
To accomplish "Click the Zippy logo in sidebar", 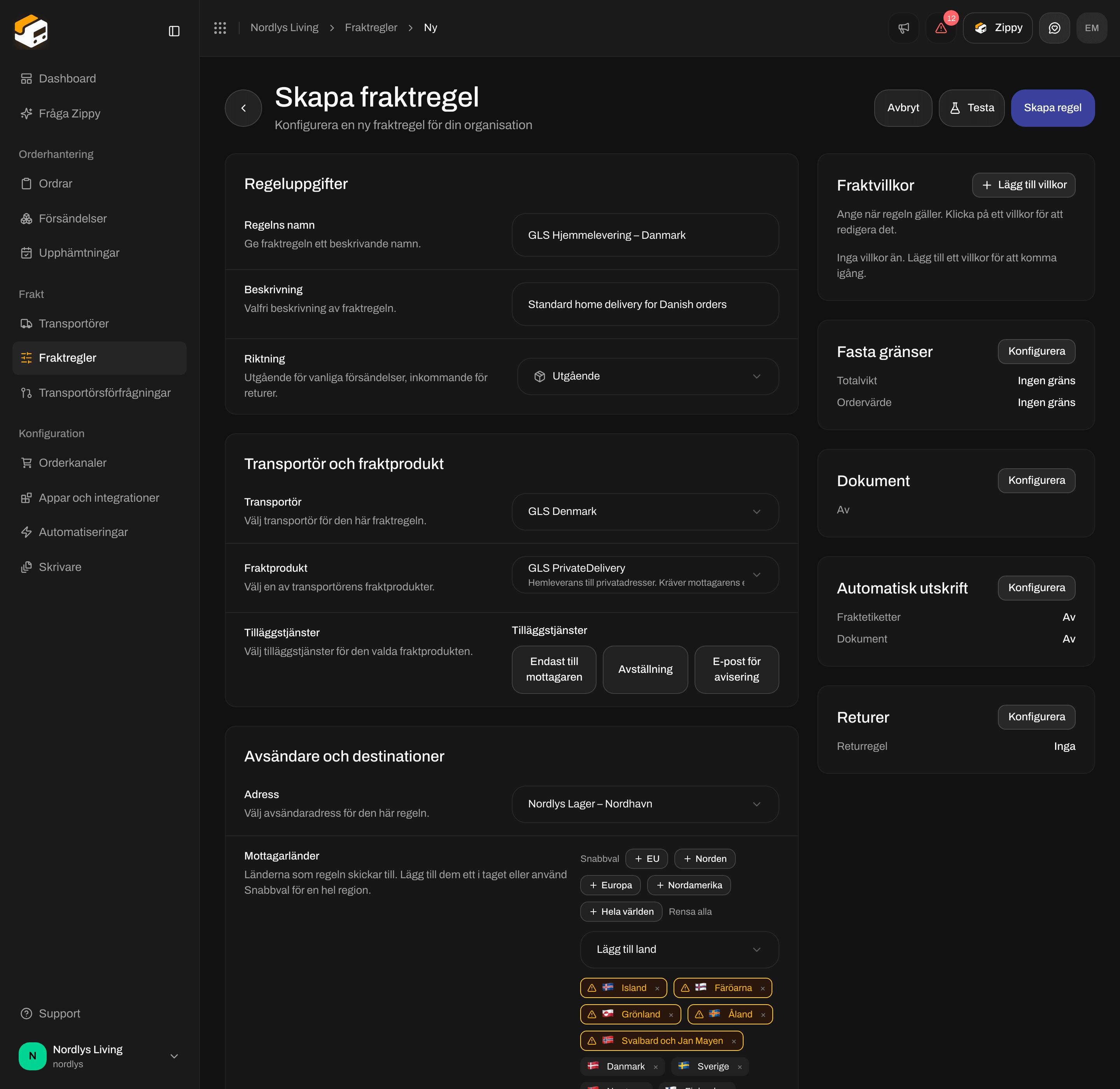I will (x=31, y=31).
